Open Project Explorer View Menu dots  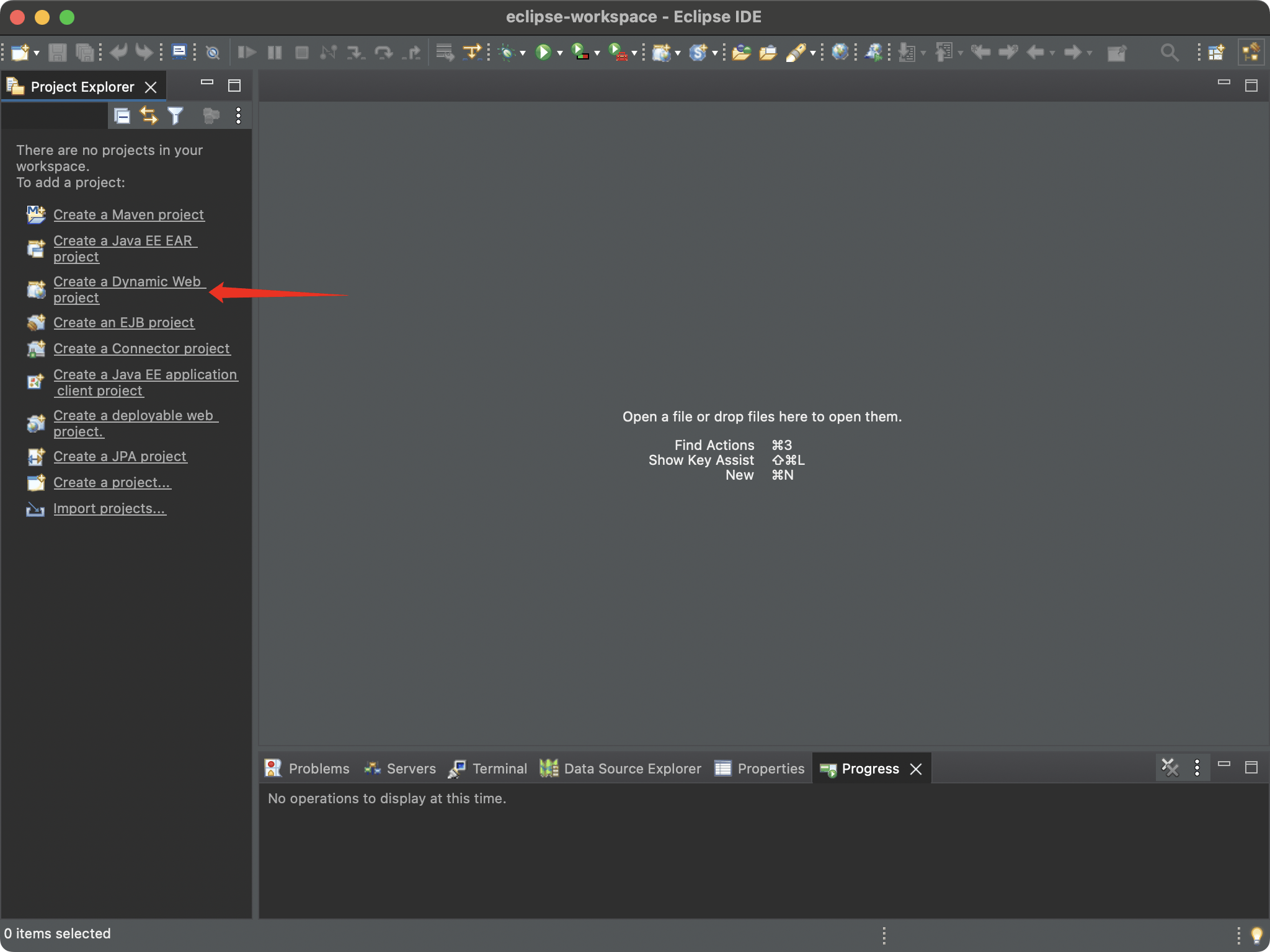coord(238,116)
